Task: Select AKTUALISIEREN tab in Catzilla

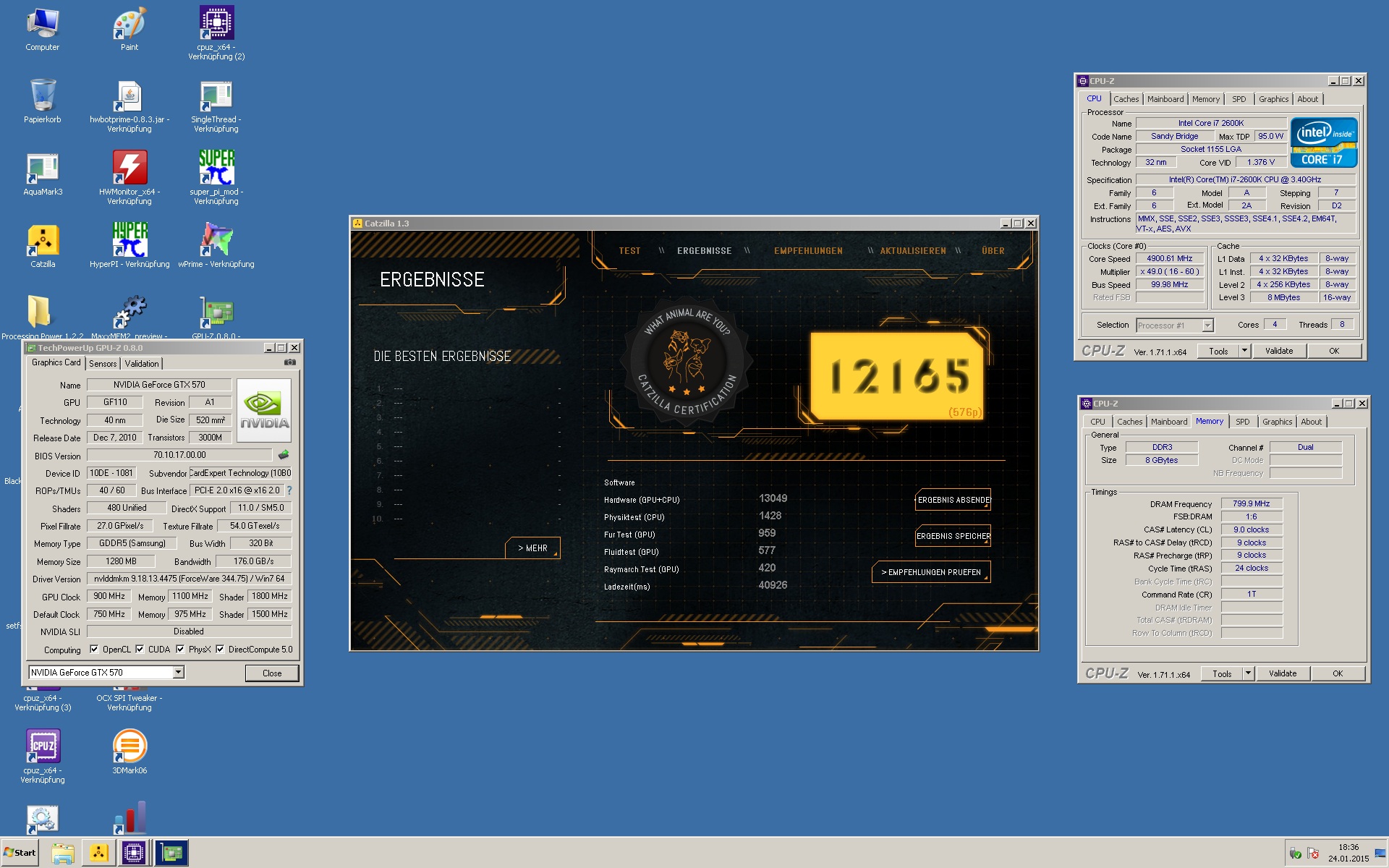Action: tap(913, 251)
